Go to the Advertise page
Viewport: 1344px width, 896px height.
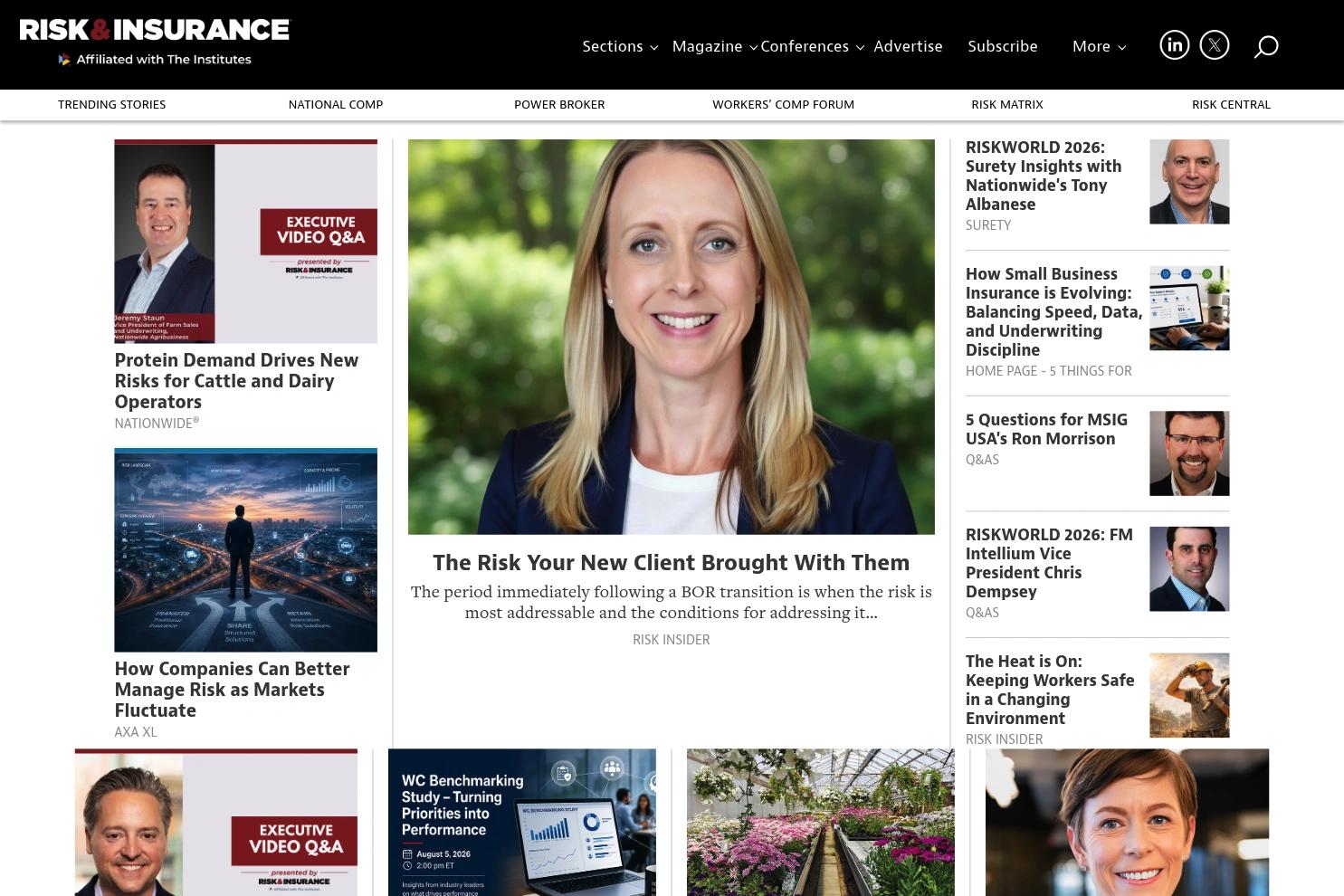pyautogui.click(x=908, y=46)
